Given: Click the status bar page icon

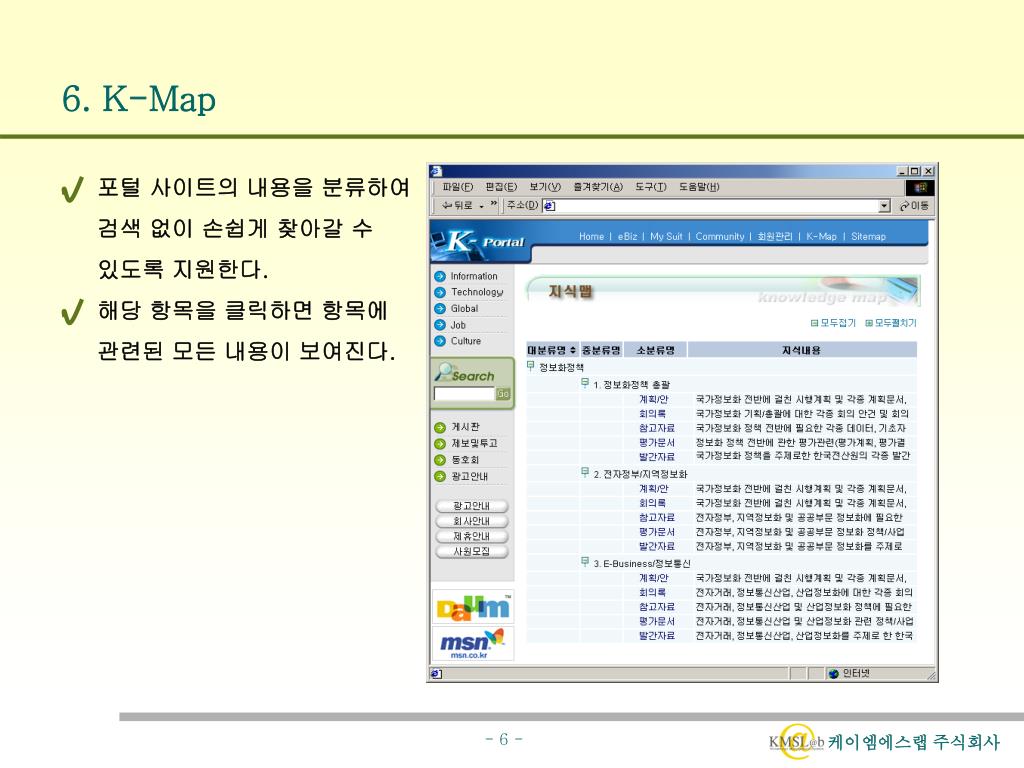Looking at the screenshot, I should point(436,673).
